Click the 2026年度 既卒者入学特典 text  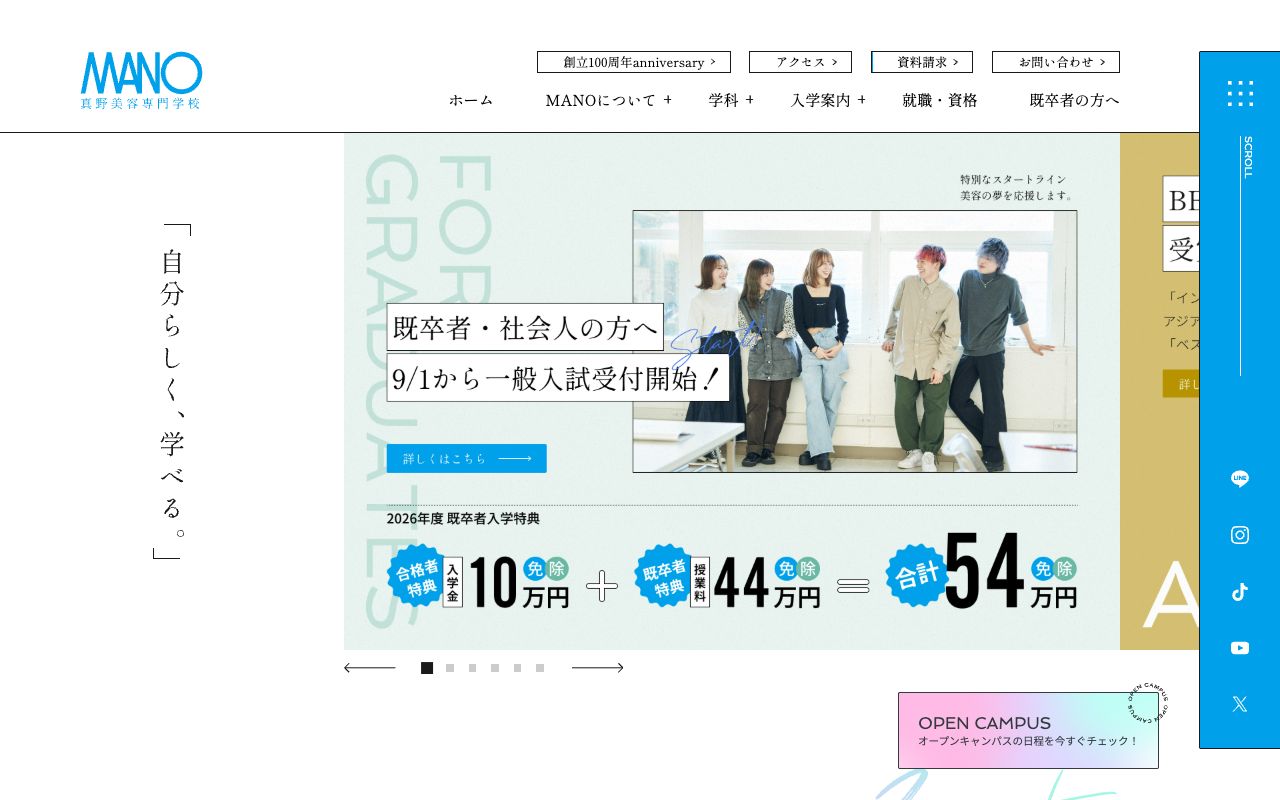(x=463, y=518)
